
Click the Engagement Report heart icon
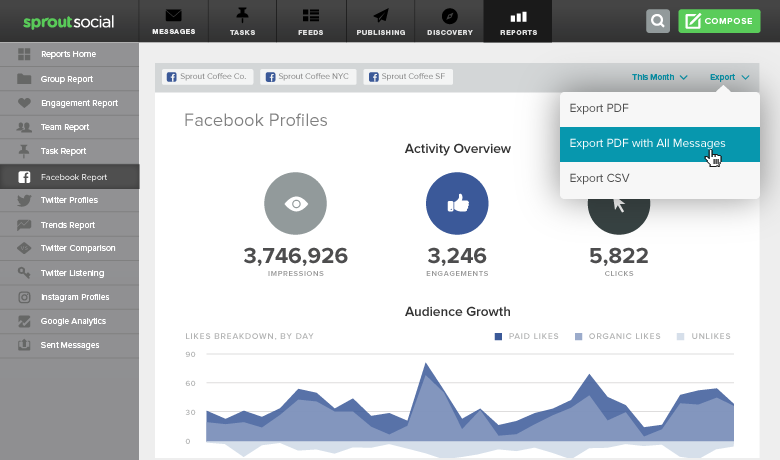(x=24, y=103)
